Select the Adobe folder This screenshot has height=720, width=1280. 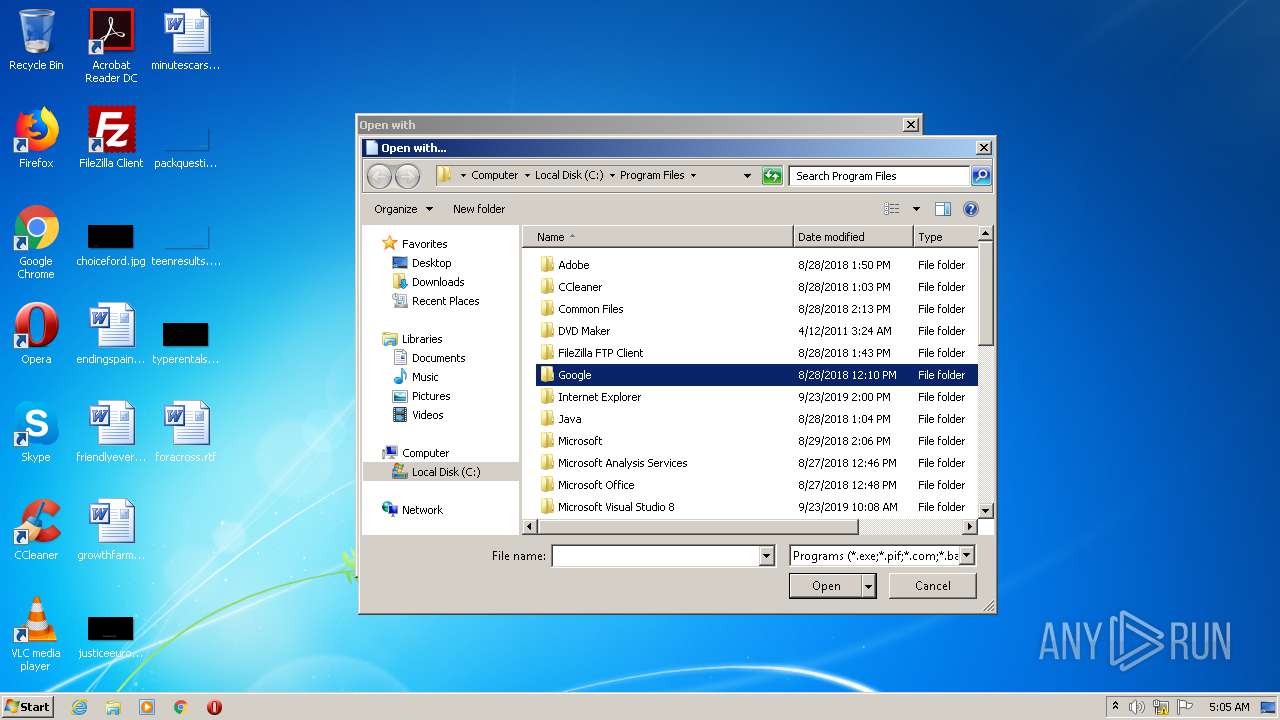coord(756,265)
